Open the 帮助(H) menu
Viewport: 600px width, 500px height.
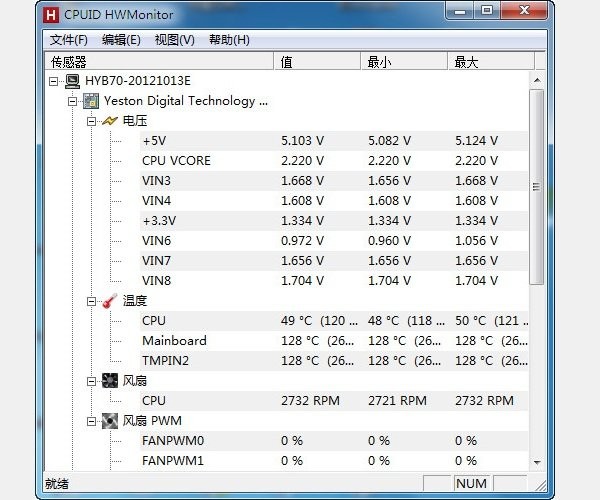coord(229,40)
